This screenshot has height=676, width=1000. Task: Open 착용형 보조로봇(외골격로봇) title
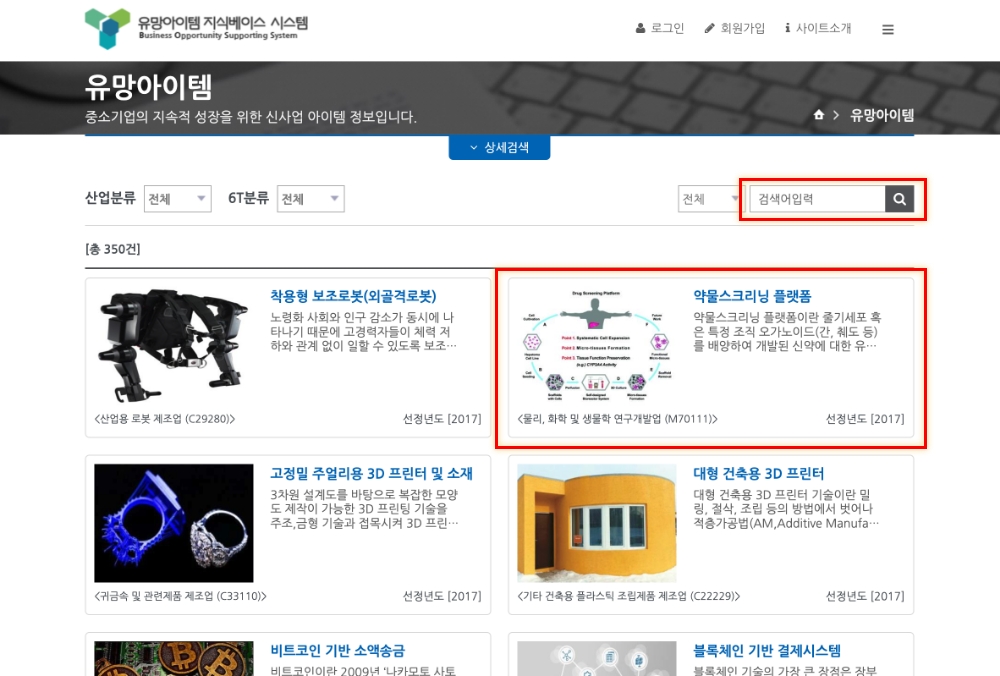(x=353, y=296)
